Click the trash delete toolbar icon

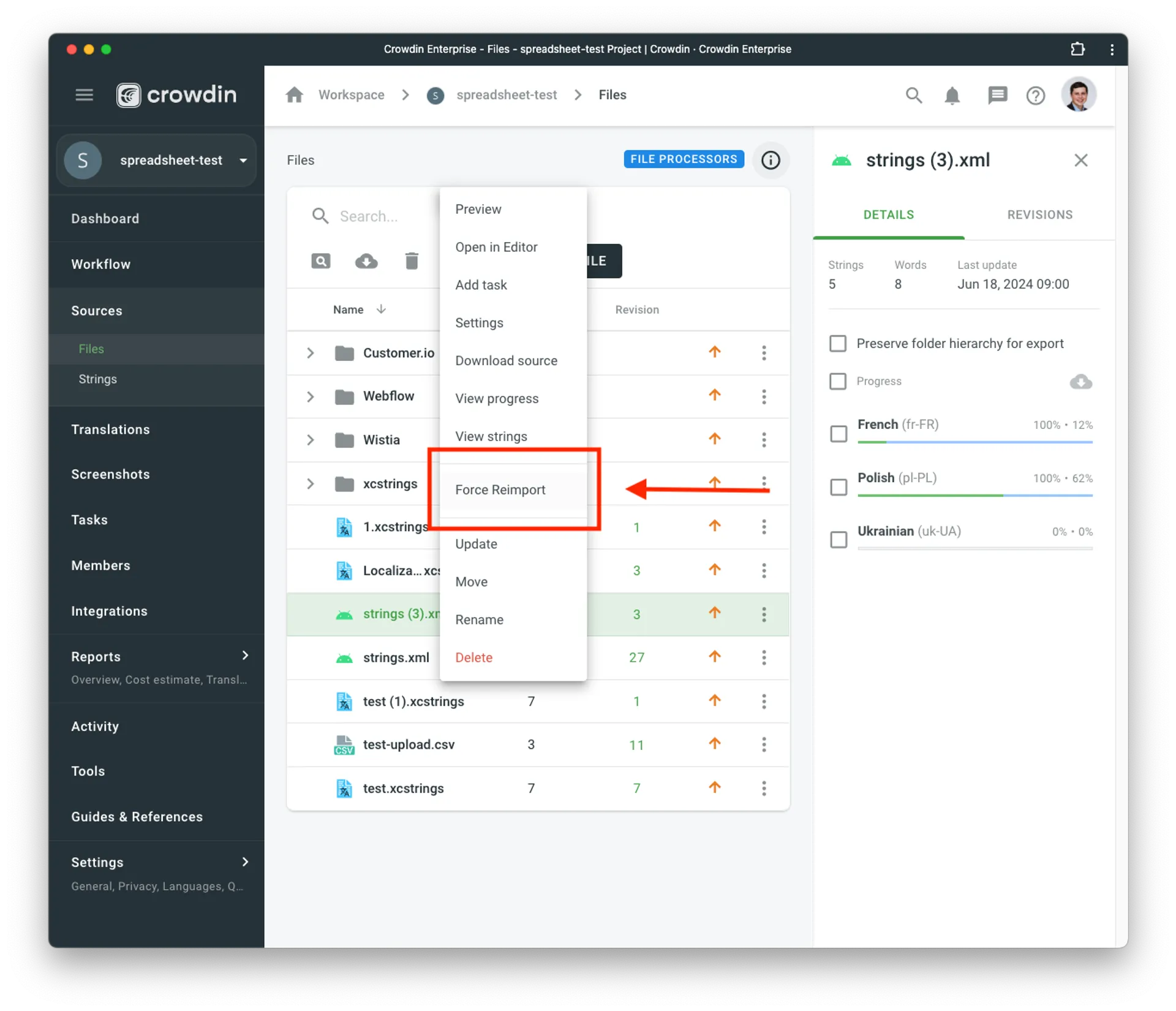pos(412,261)
